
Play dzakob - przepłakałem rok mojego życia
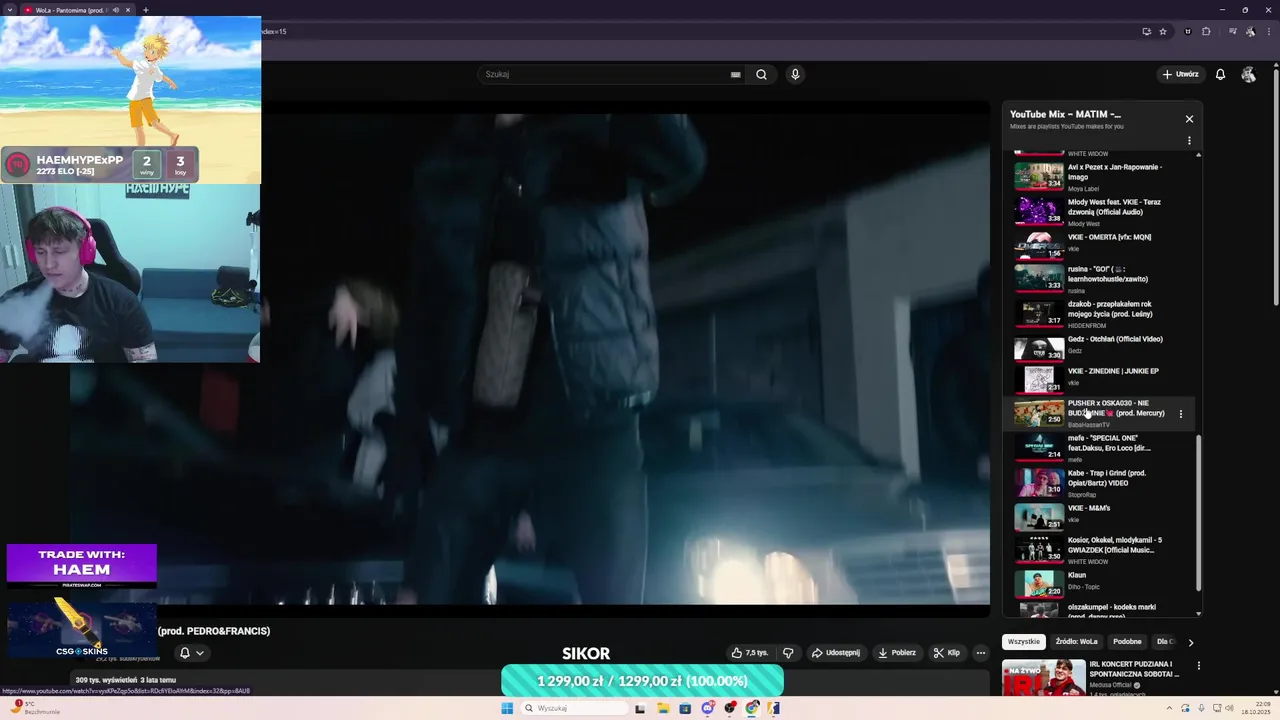[1098, 314]
